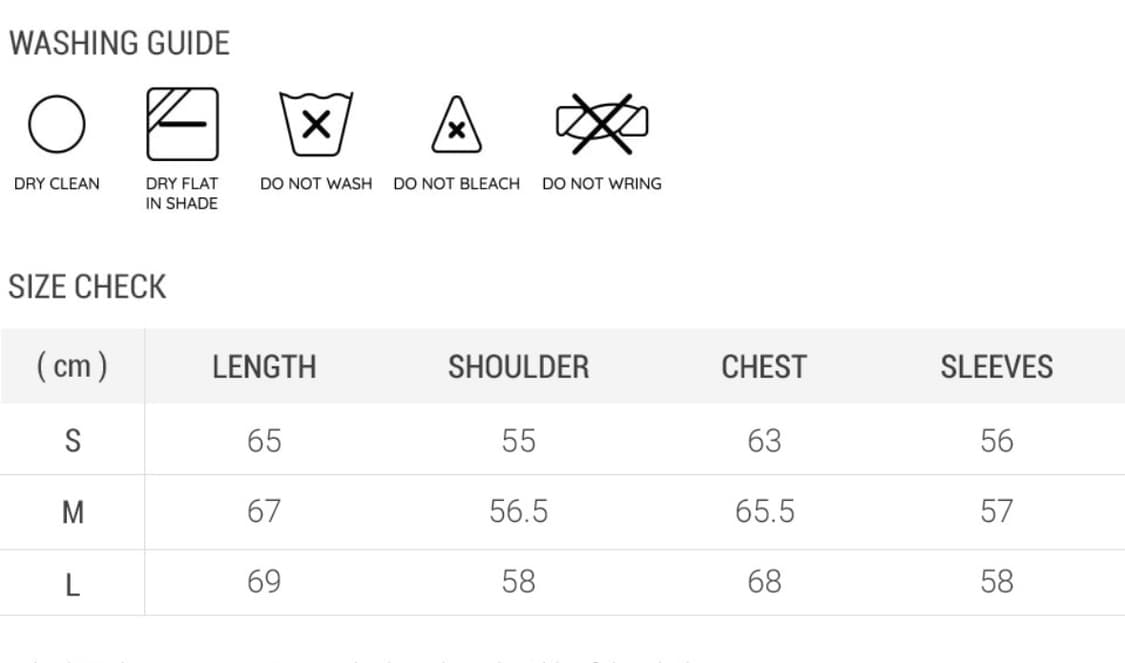
Task: Click the Do Not Wash tub icon
Action: pos(316,125)
